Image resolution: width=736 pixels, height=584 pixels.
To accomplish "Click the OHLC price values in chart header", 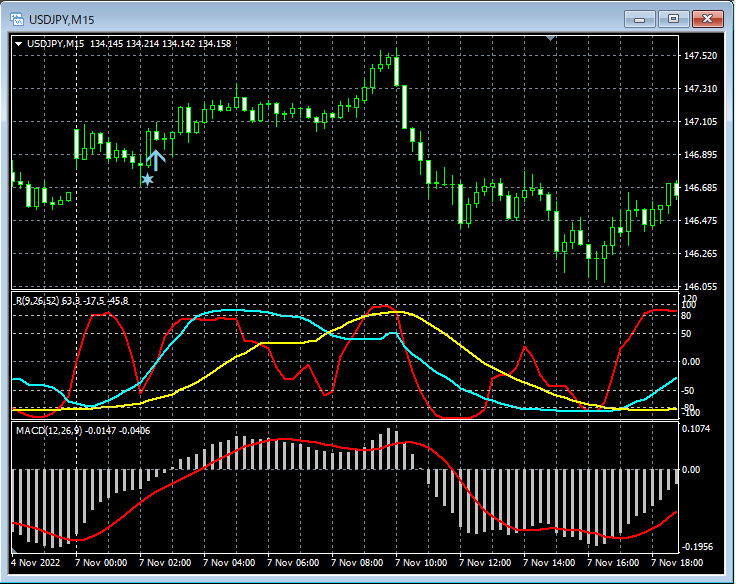I will click(x=160, y=44).
